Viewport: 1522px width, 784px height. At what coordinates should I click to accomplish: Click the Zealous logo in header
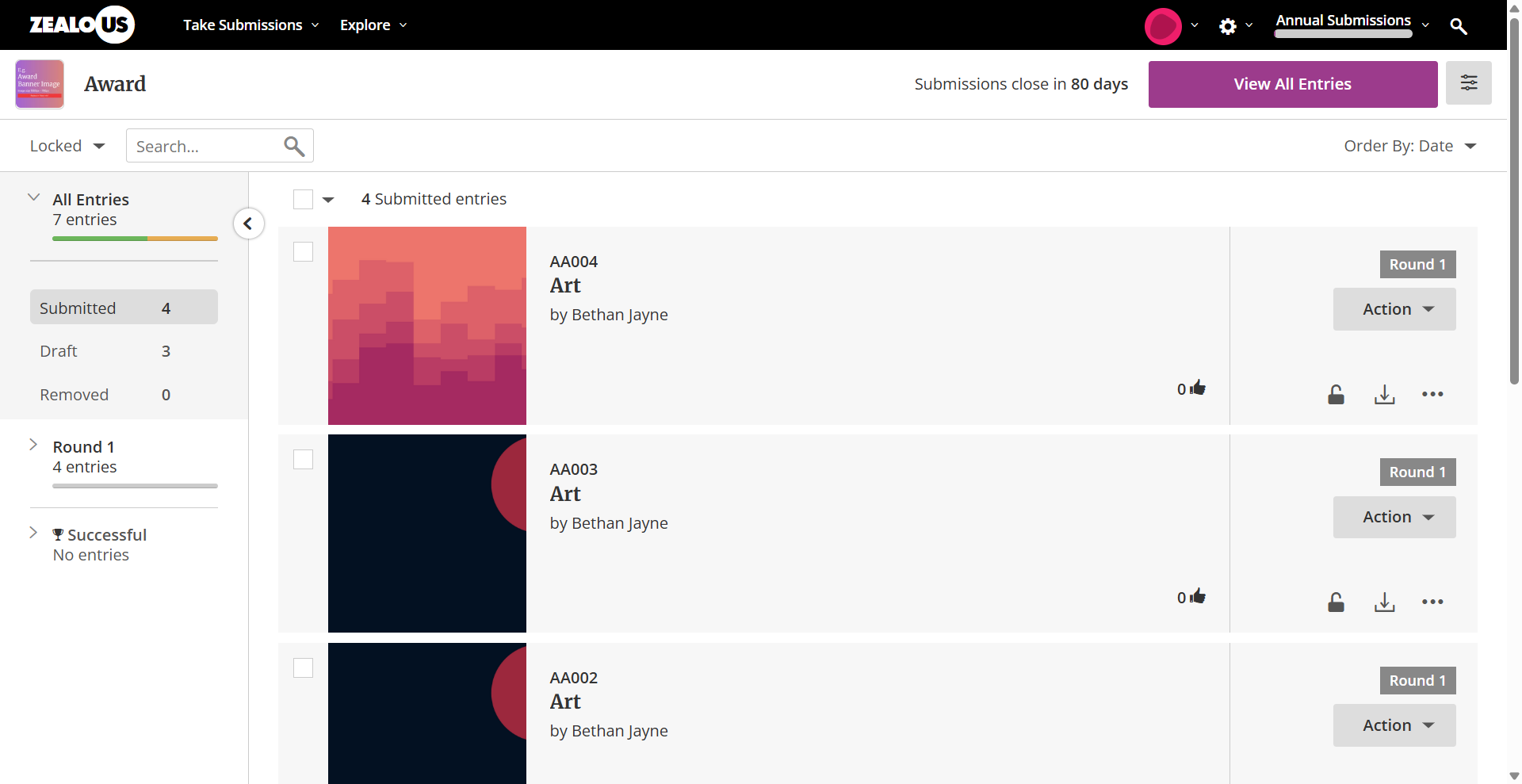(82, 25)
